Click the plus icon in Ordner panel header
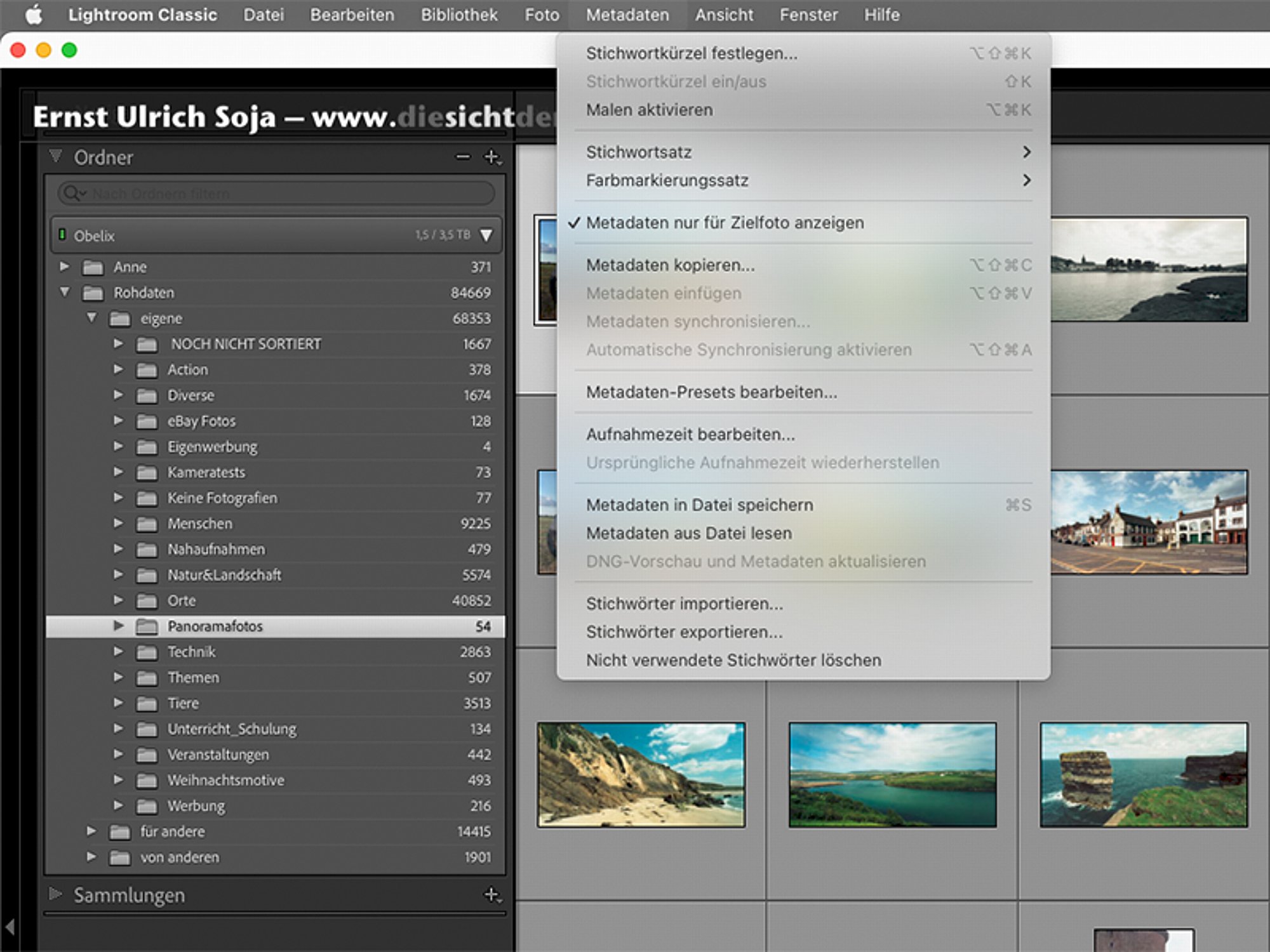 pos(492,157)
